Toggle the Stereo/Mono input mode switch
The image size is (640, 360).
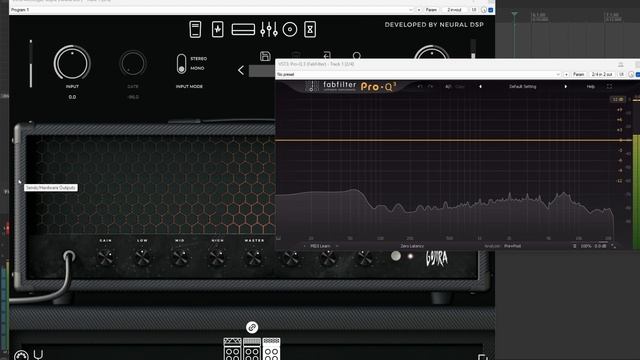pyautogui.click(x=181, y=64)
